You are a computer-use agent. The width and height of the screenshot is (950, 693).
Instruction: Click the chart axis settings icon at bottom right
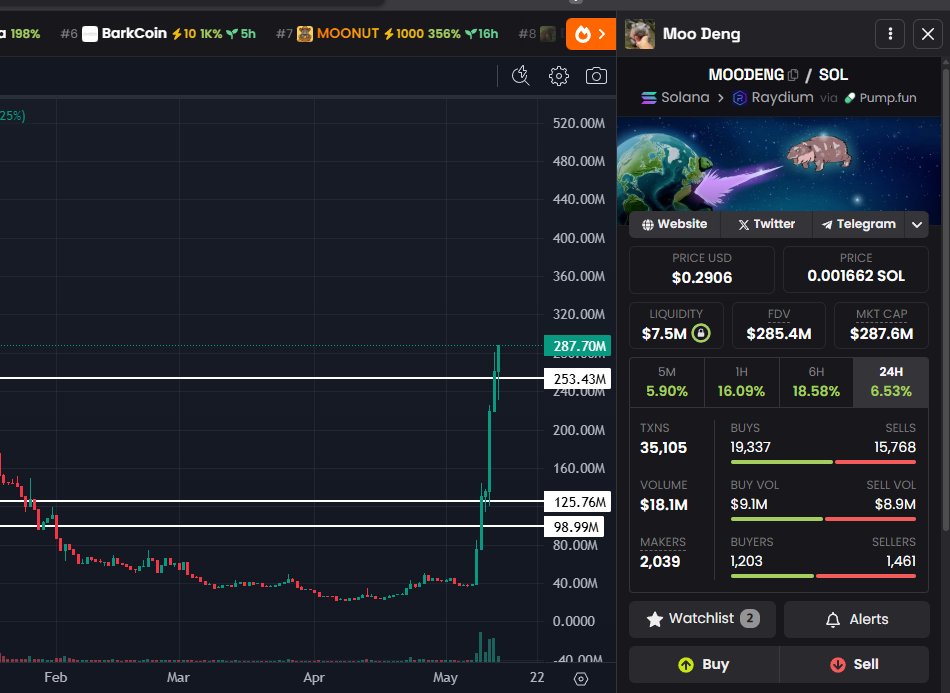coord(580,678)
